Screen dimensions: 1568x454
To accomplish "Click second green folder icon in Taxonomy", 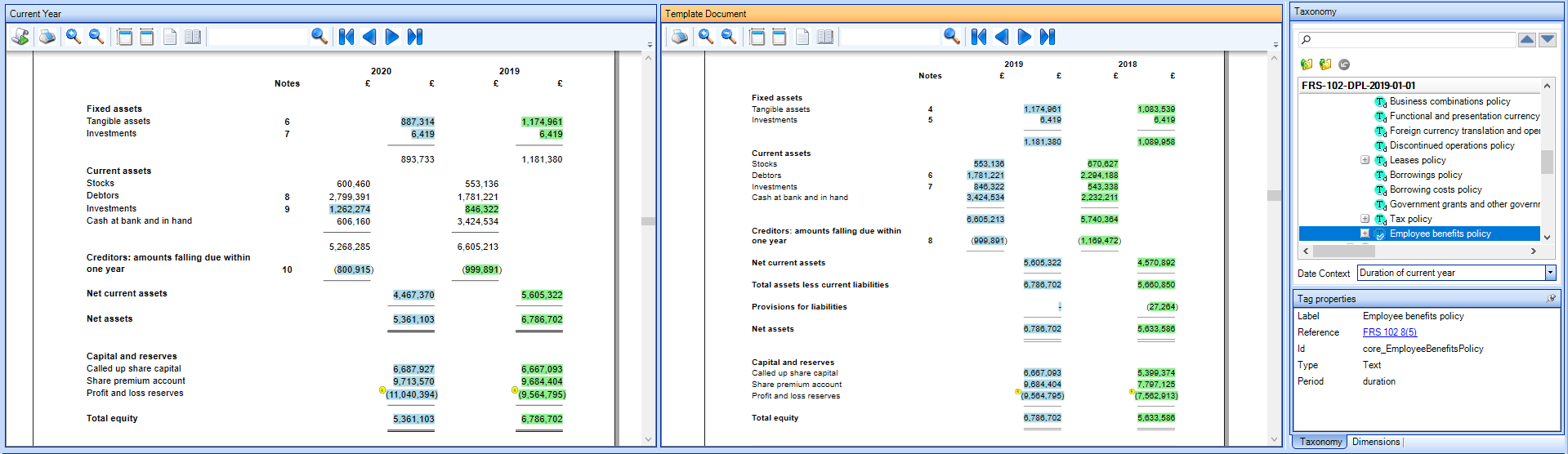I will coord(1325,65).
